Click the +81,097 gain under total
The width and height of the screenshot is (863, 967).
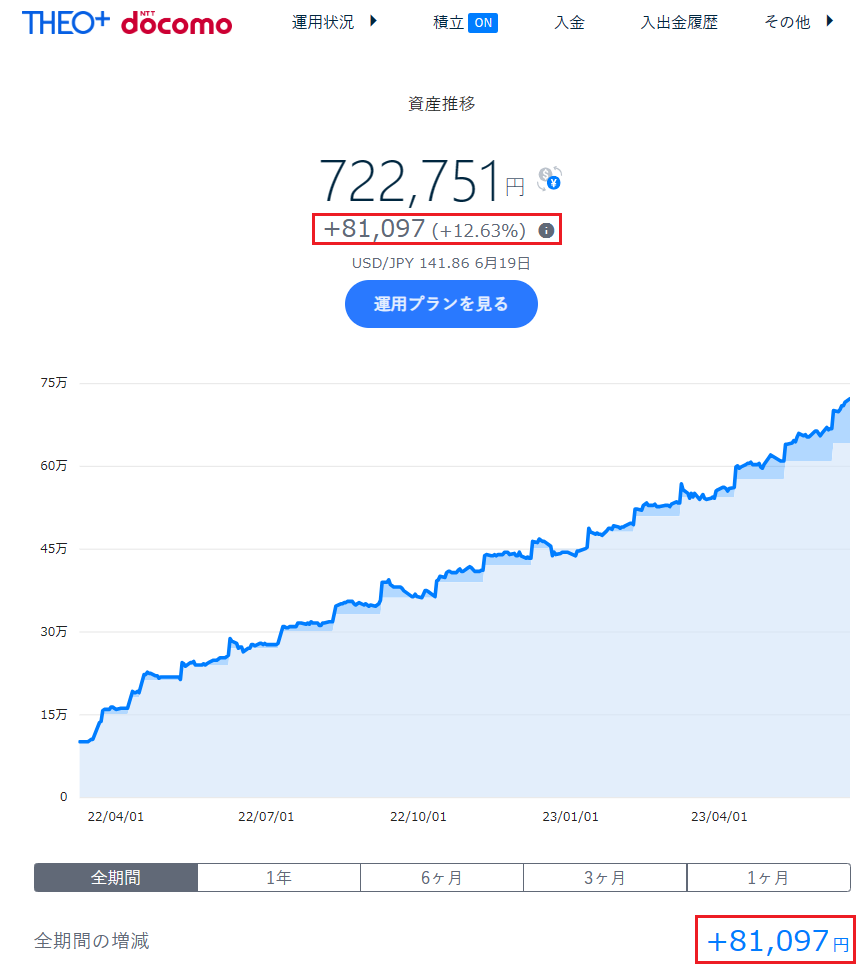coord(374,229)
